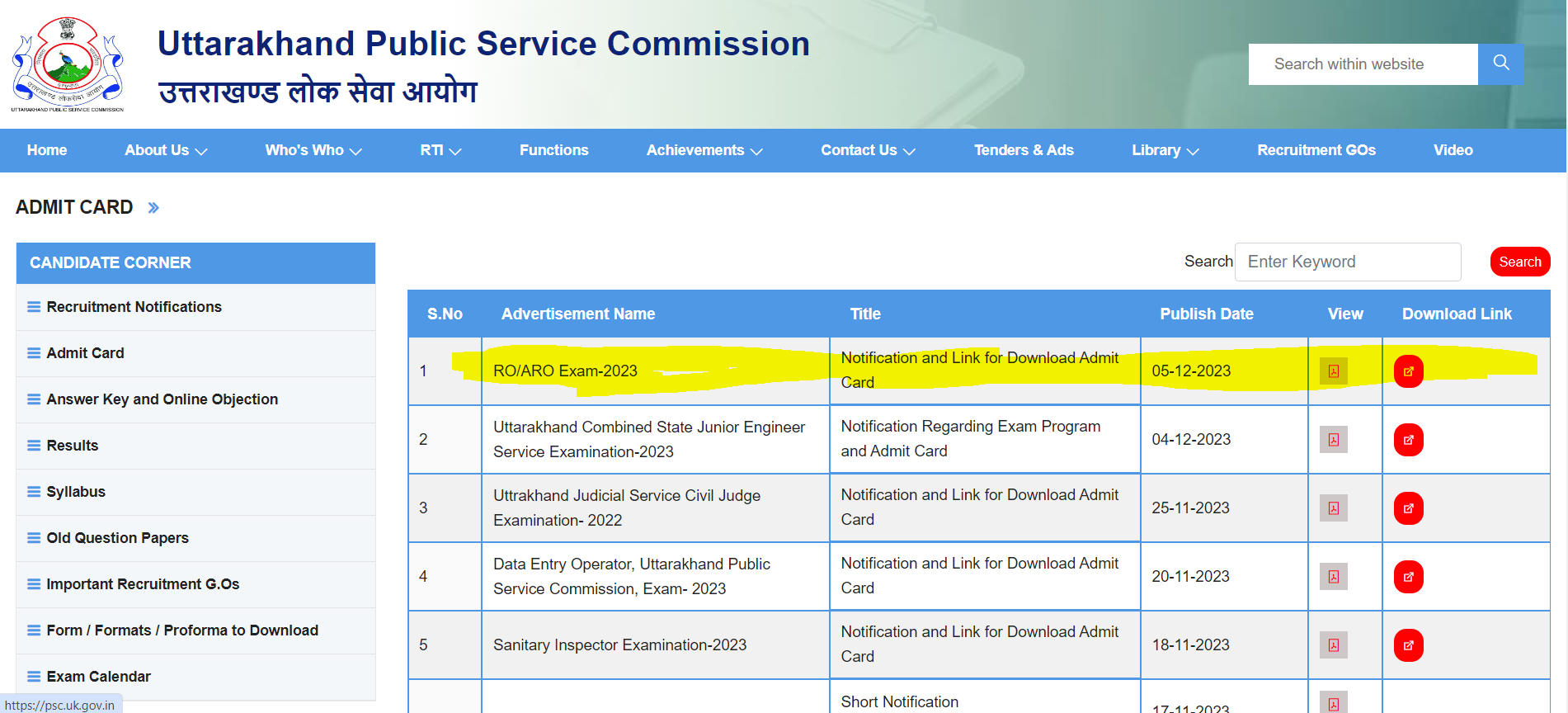The width and height of the screenshot is (1568, 713).
Task: Click the Title column header
Action: (x=865, y=314)
